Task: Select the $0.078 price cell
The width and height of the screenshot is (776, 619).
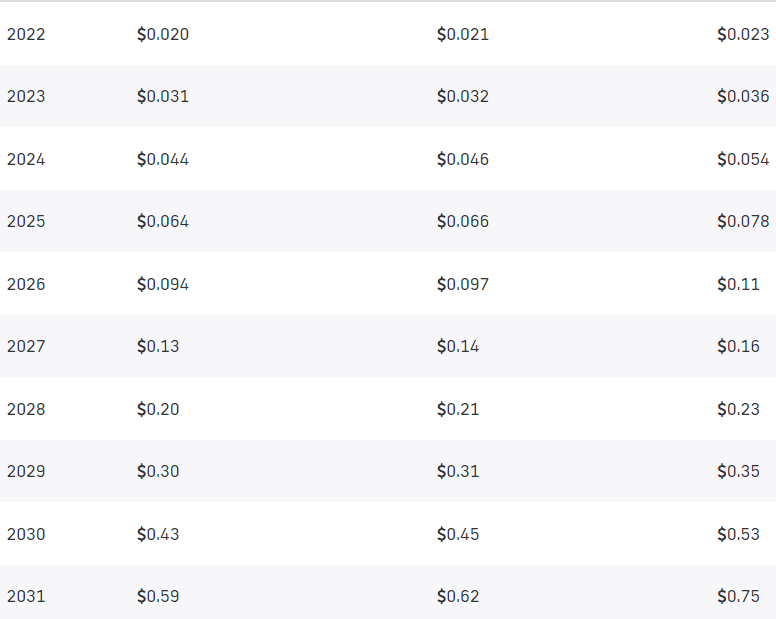Action: click(743, 221)
